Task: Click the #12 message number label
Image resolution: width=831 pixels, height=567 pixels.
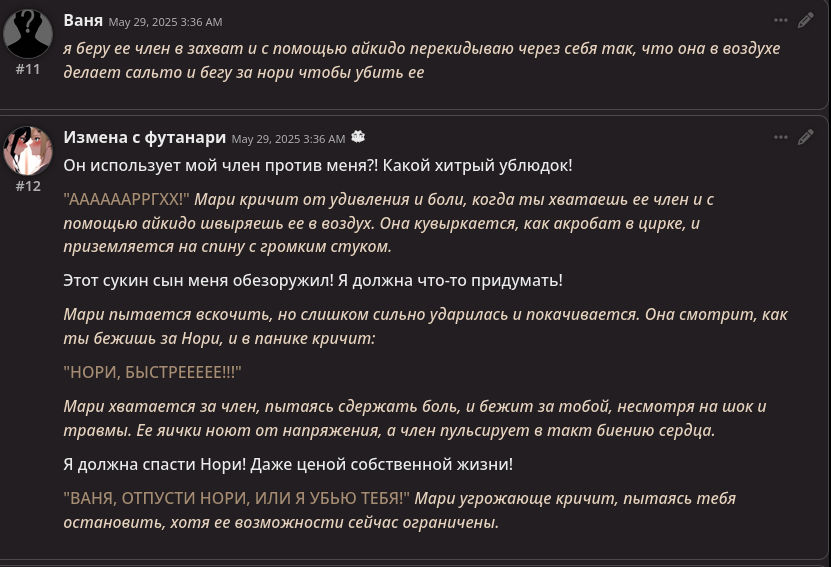Action: tap(28, 186)
